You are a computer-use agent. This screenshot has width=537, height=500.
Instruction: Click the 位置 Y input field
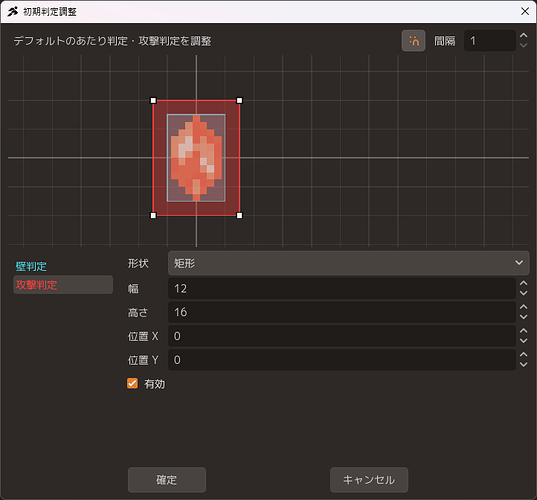(342, 360)
